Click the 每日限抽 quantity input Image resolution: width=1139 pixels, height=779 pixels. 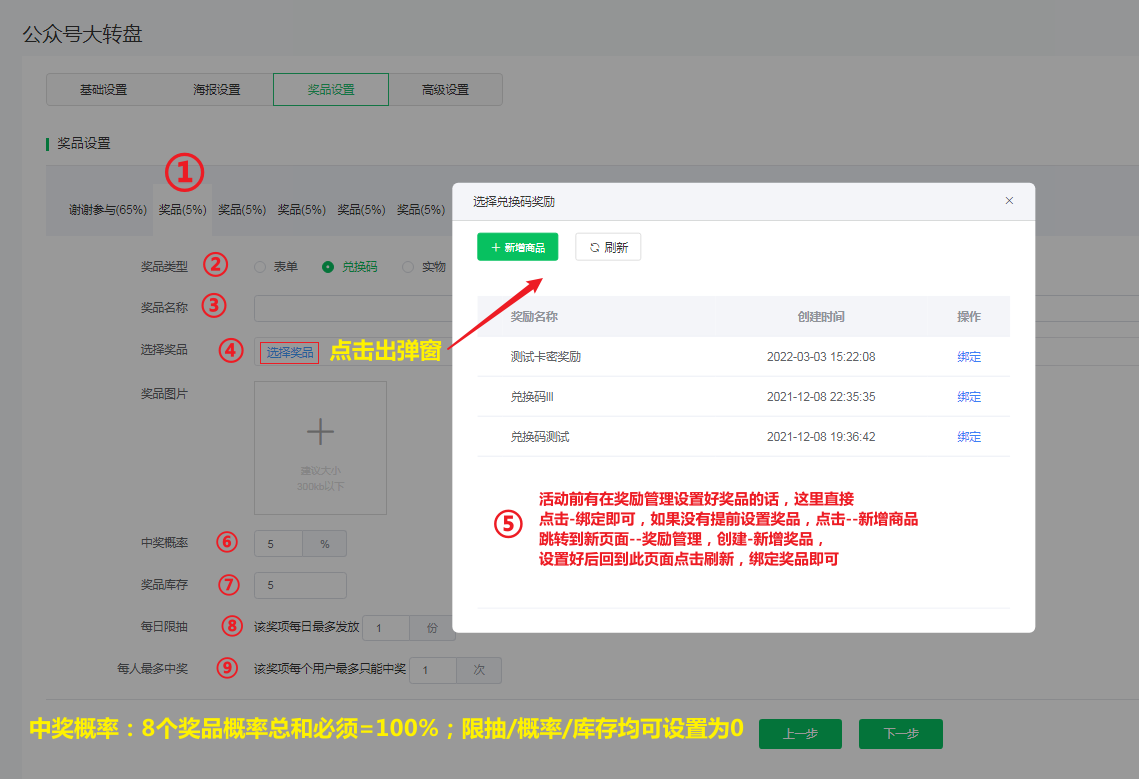click(x=385, y=627)
